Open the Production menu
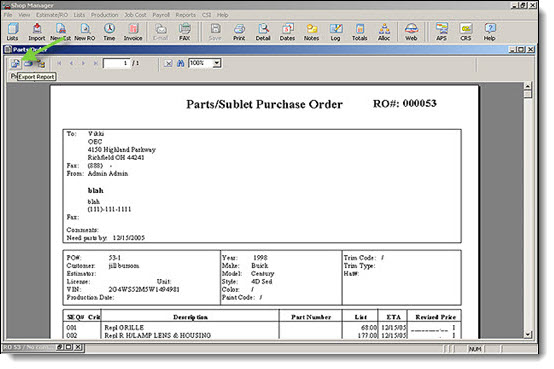554x369 pixels. [105, 15]
